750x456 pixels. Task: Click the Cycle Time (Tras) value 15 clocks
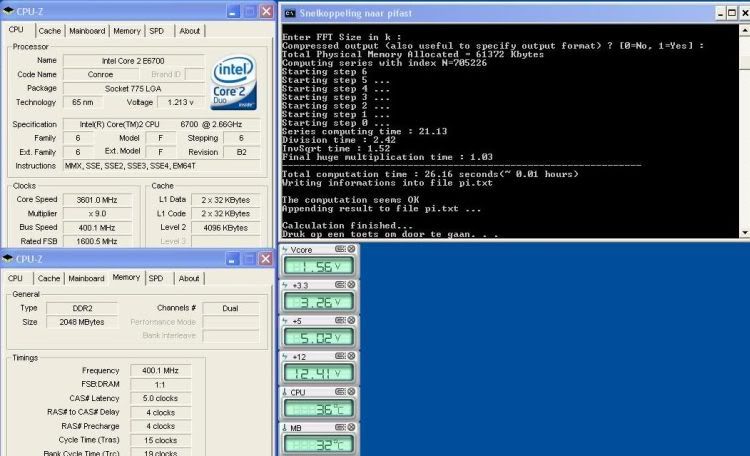tap(160, 440)
